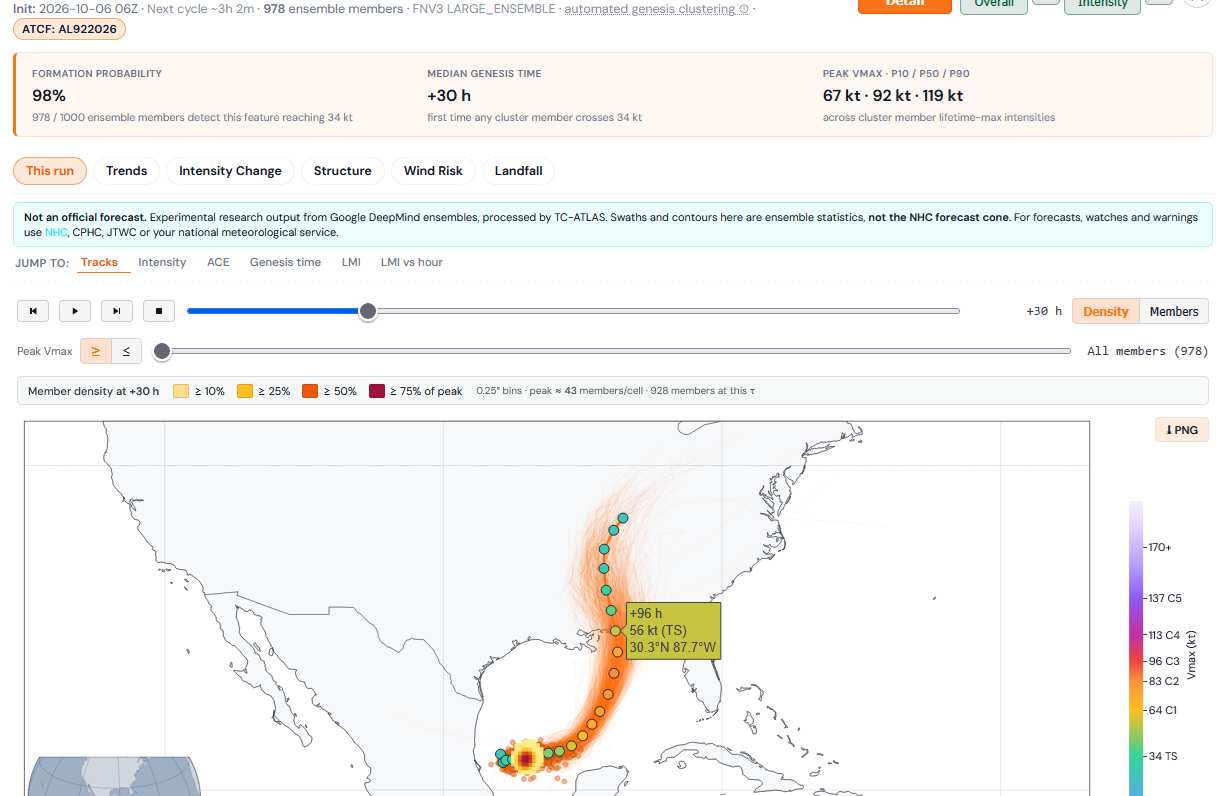This screenshot has height=796, width=1232.
Task: Switch to the Intensity Change tab
Action: [x=230, y=171]
